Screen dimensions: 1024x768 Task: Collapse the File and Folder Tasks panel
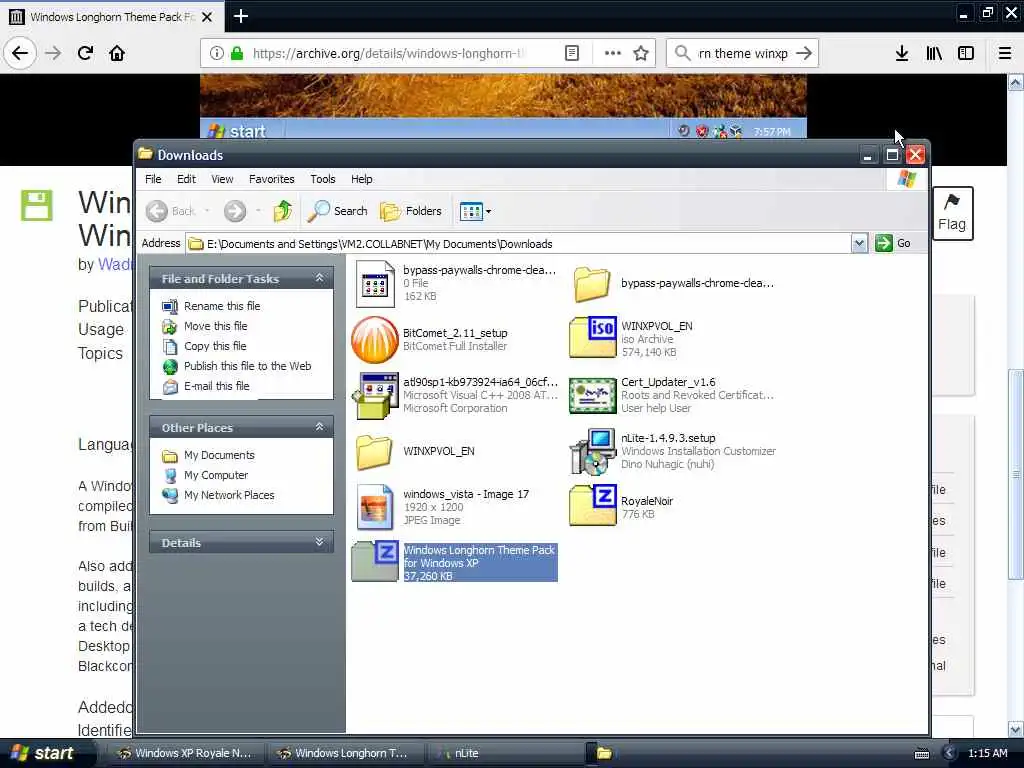(x=319, y=278)
